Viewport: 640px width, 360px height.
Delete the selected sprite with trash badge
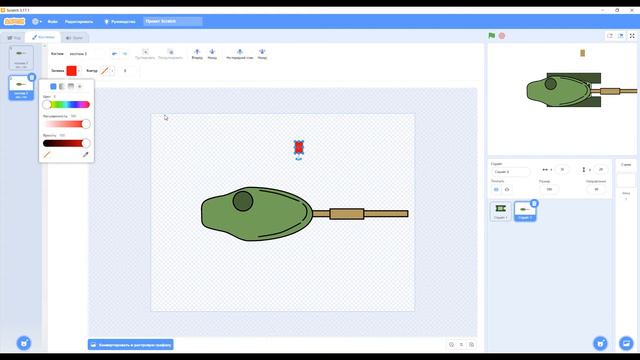[534, 203]
